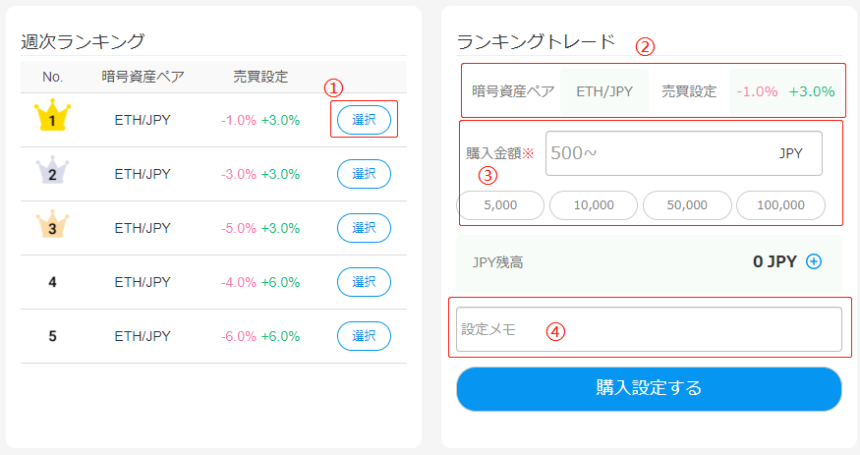
Task: Add JPY balance with the plus icon
Action: coord(814,261)
